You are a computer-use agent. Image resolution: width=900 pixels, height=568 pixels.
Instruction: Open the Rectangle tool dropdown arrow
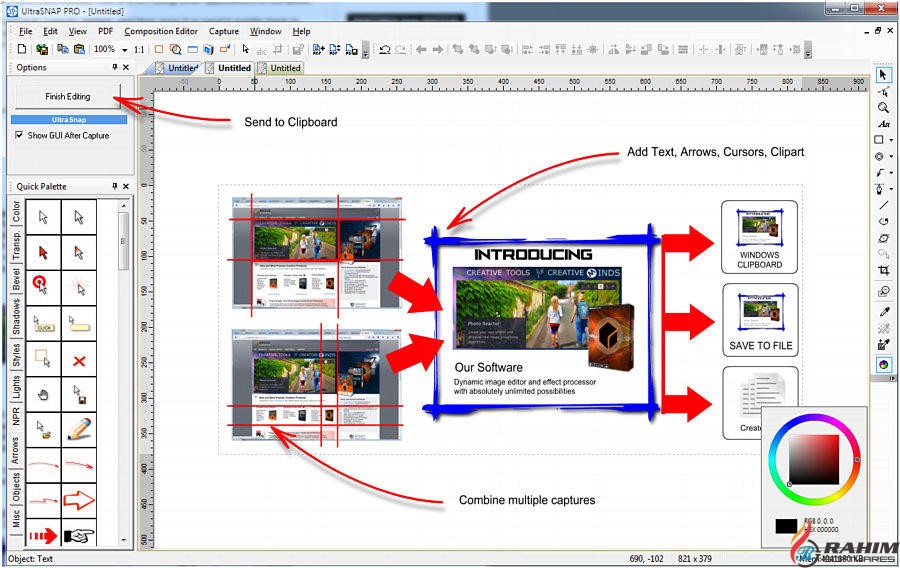point(891,140)
